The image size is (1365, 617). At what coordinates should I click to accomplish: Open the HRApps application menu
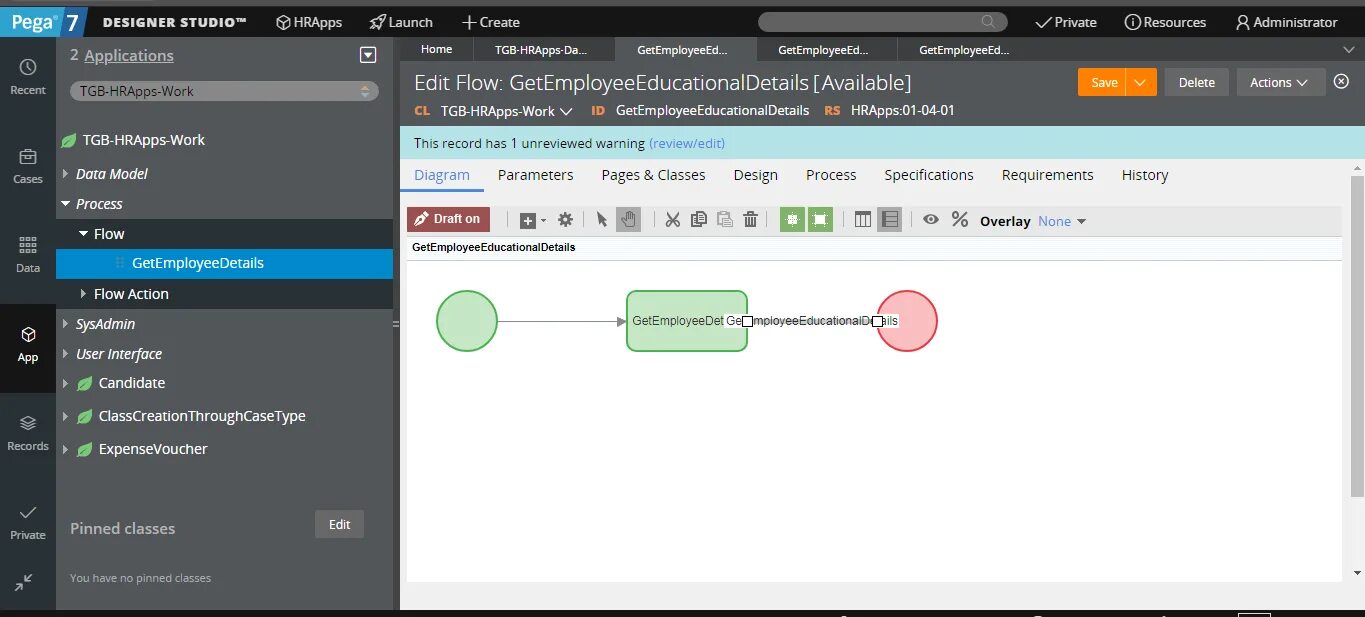[x=309, y=22]
